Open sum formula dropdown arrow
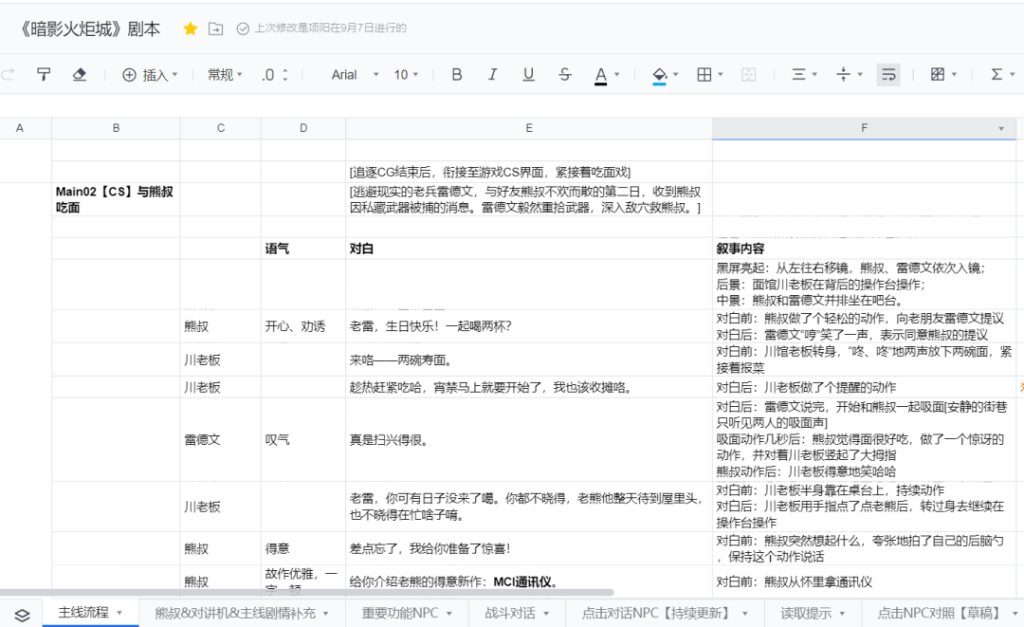 point(1012,75)
